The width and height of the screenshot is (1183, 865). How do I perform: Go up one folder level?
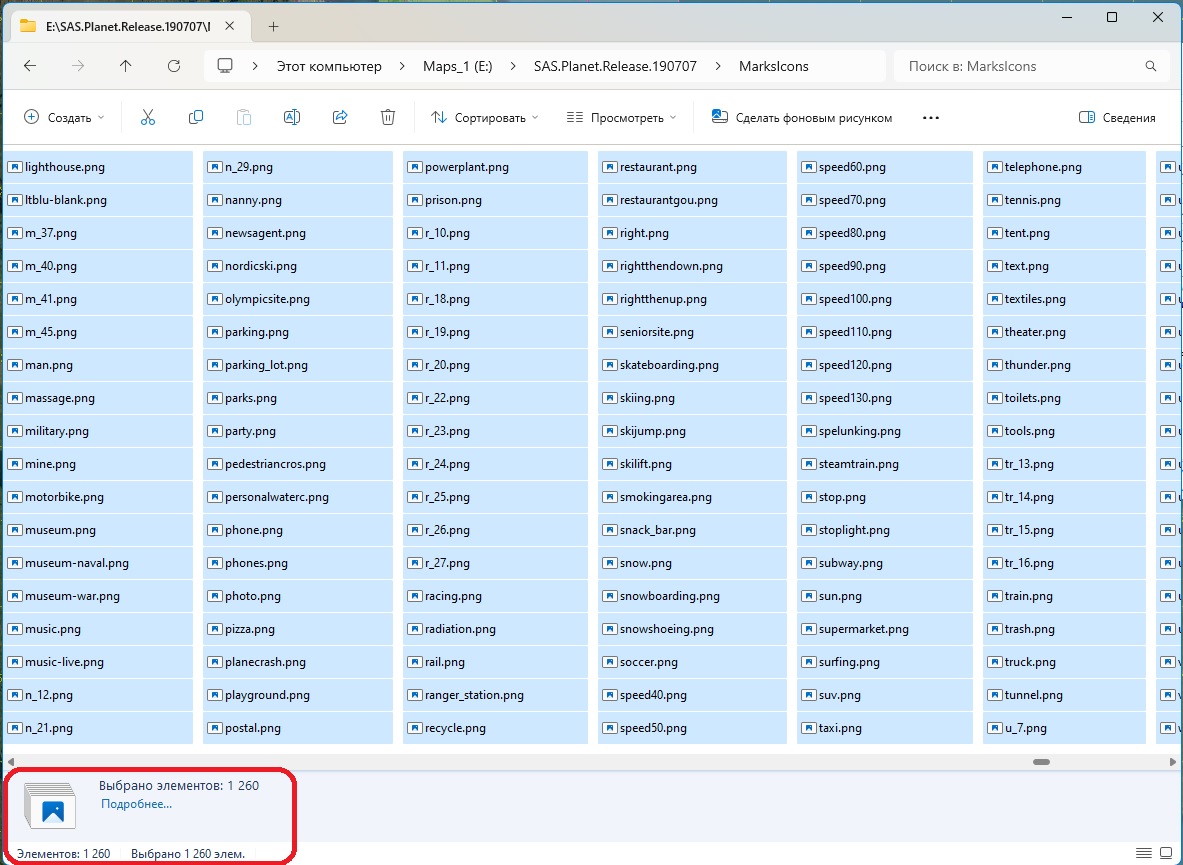tap(125, 66)
